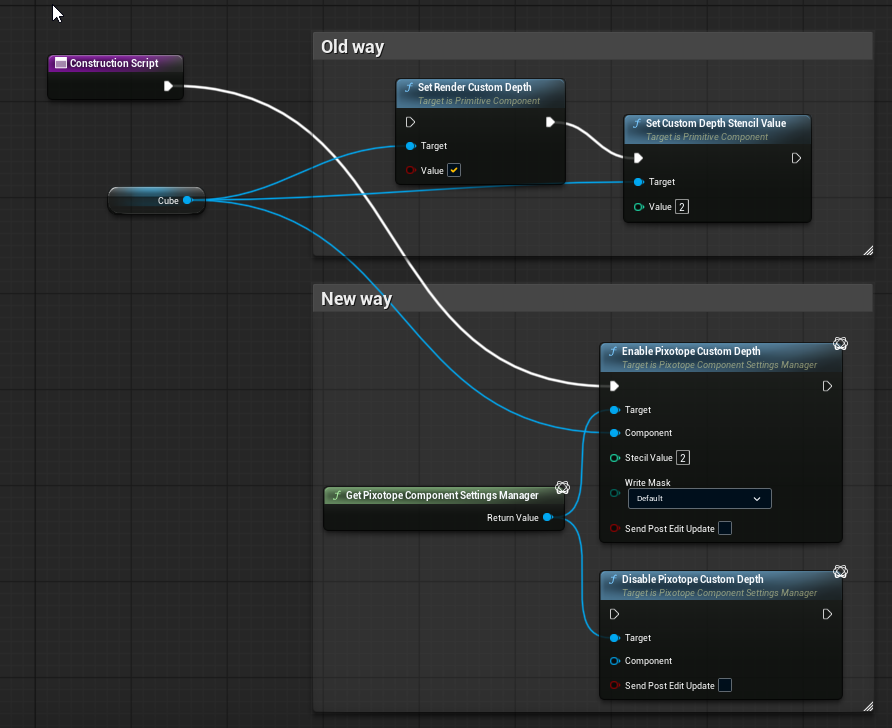Edit Value field on Set Custom Depth Stencil Value
892x728 pixels.
pos(682,206)
